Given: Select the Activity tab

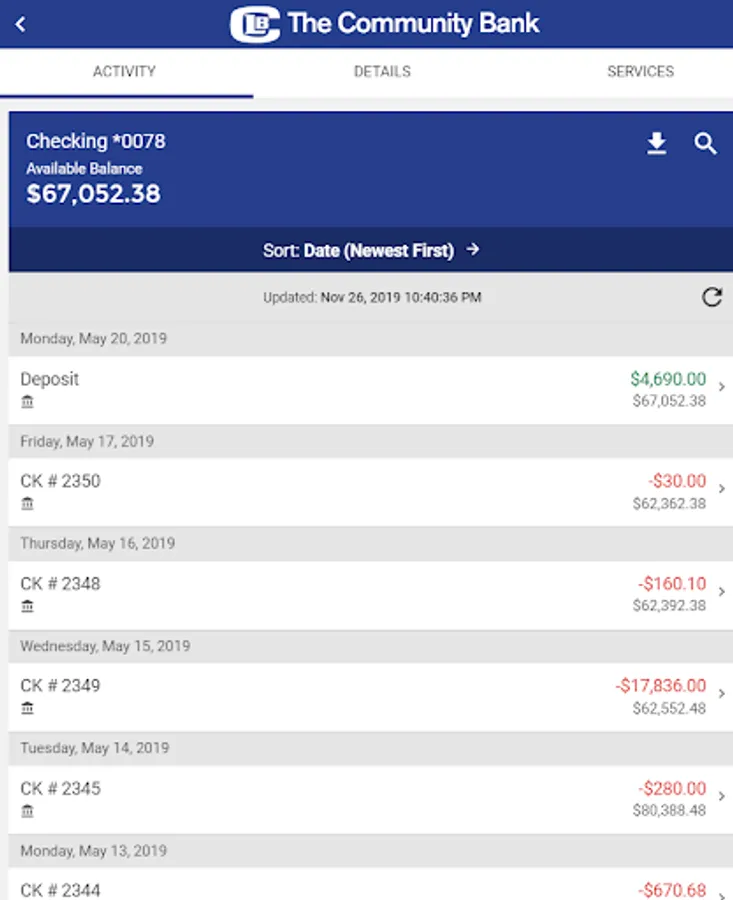Looking at the screenshot, I should tap(125, 71).
